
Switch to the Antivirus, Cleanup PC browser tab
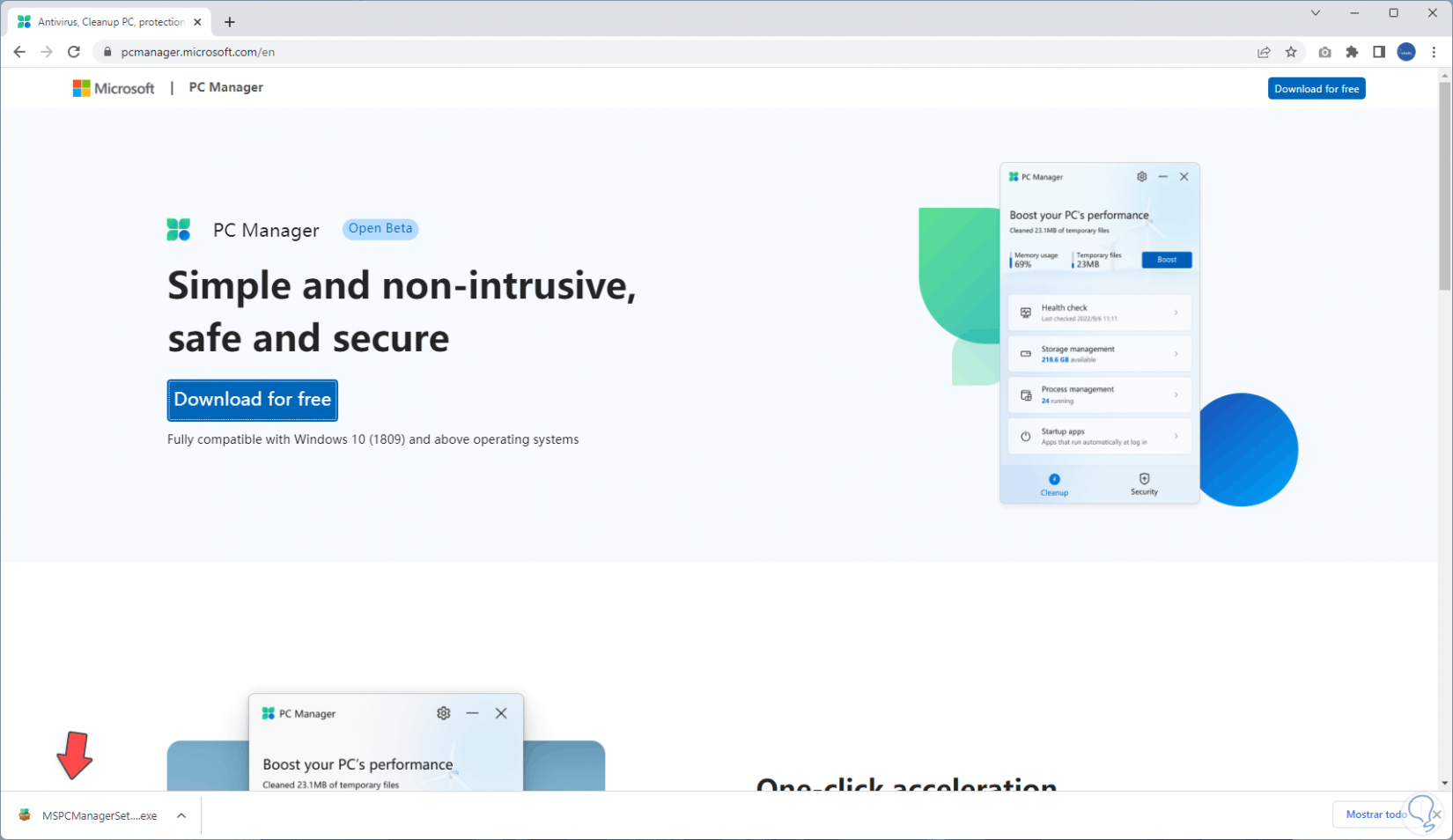pyautogui.click(x=106, y=21)
